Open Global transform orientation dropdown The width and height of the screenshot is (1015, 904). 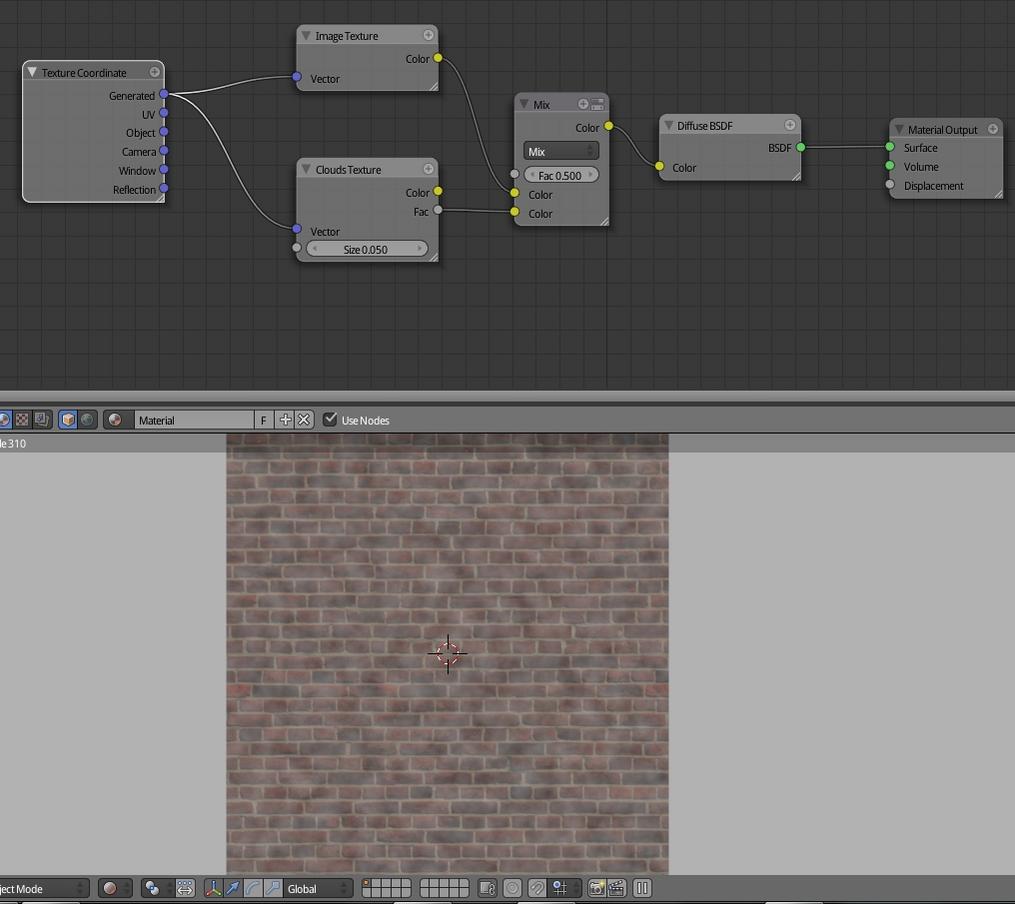coord(318,888)
